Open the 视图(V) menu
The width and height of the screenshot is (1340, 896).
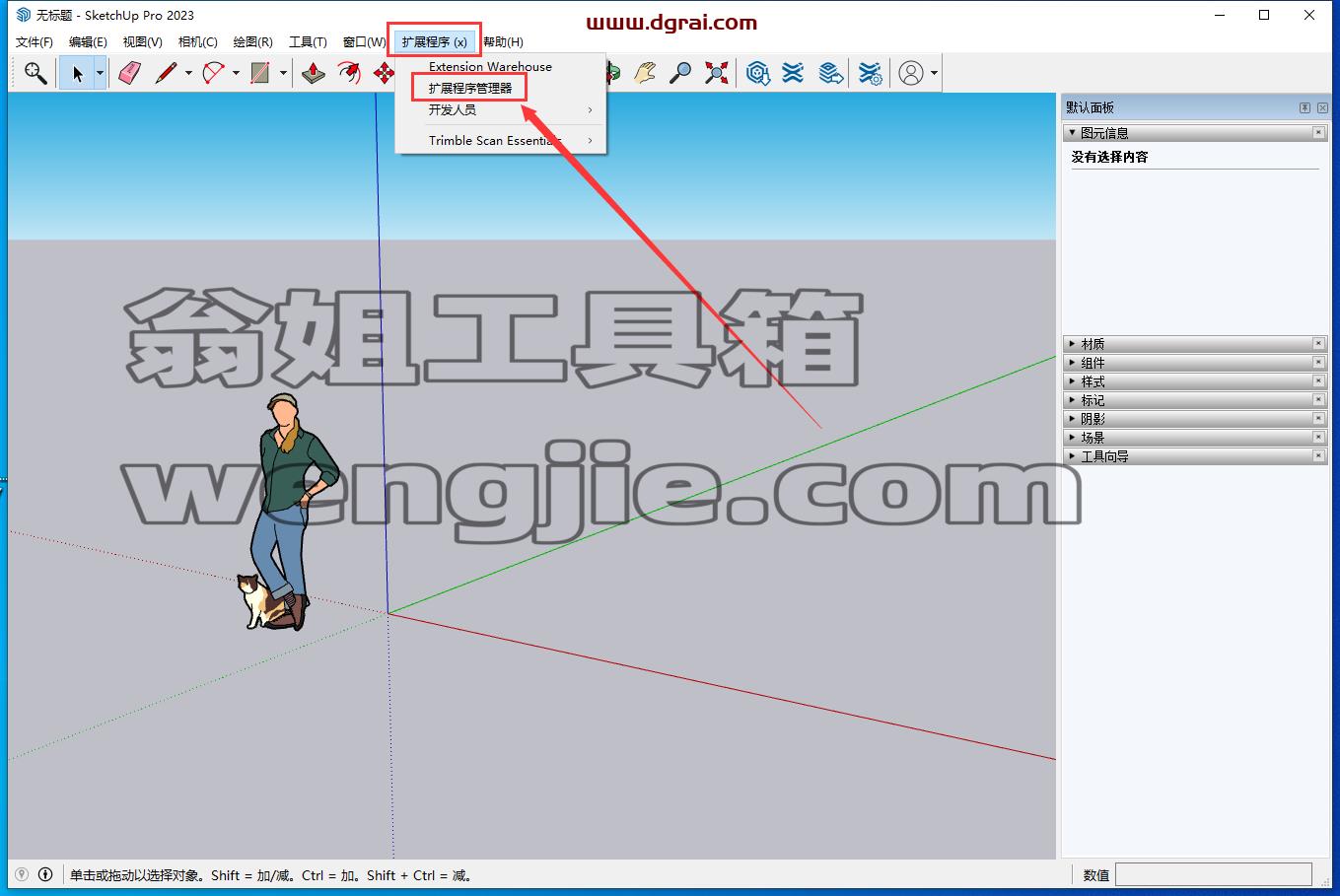click(x=143, y=42)
